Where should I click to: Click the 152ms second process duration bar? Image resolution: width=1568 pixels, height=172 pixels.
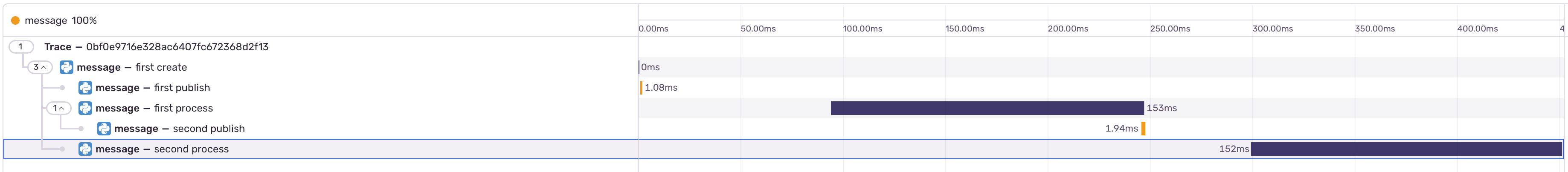(x=1405, y=149)
